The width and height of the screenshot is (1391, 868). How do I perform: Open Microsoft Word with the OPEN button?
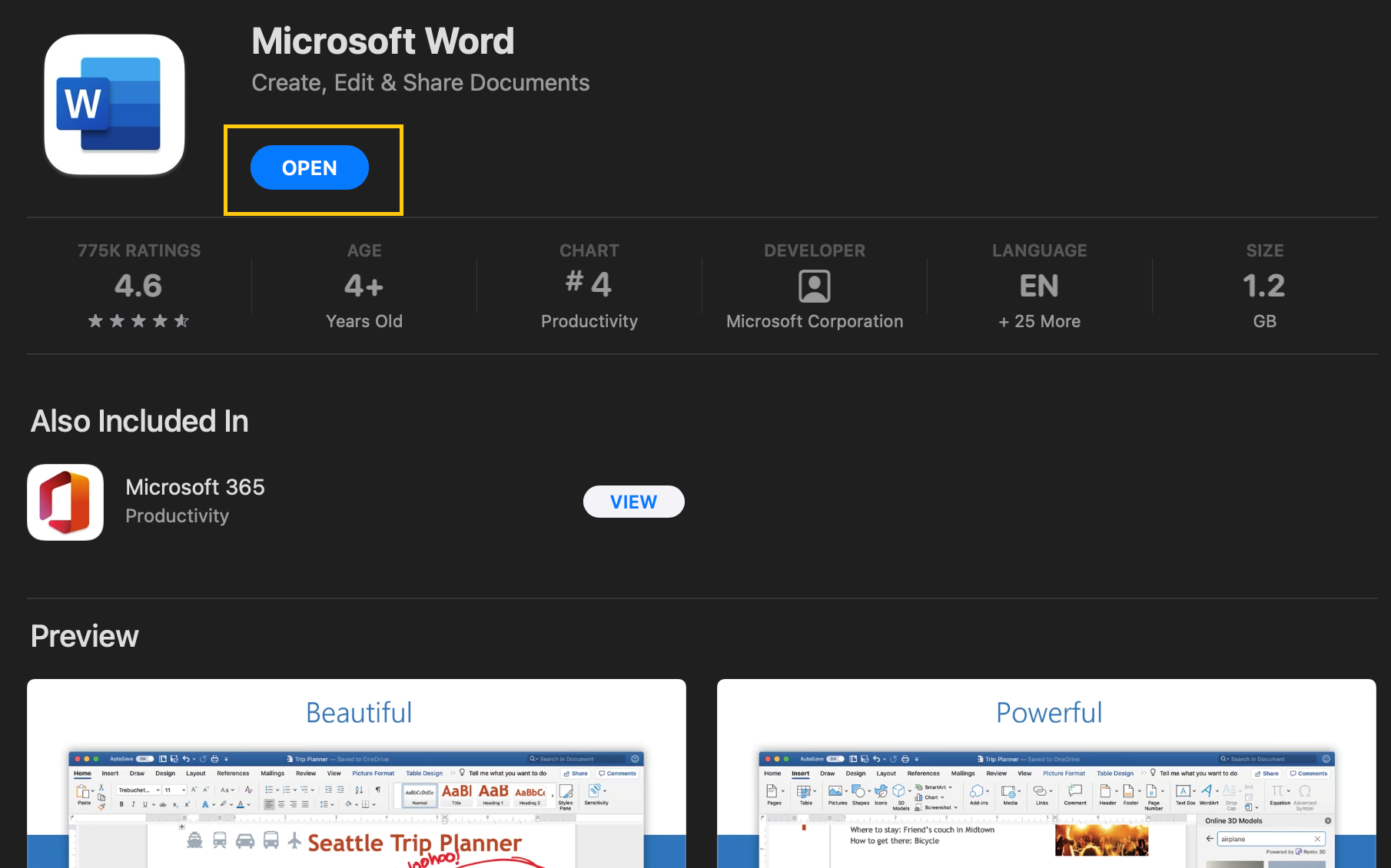point(310,167)
